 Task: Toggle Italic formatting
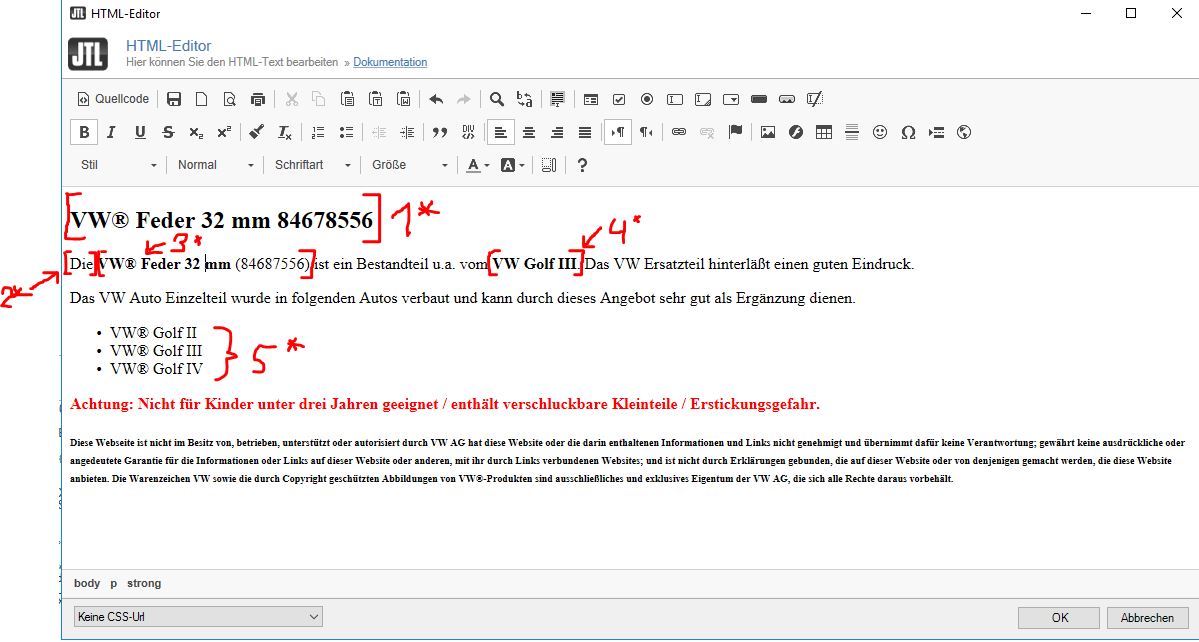tap(112, 132)
